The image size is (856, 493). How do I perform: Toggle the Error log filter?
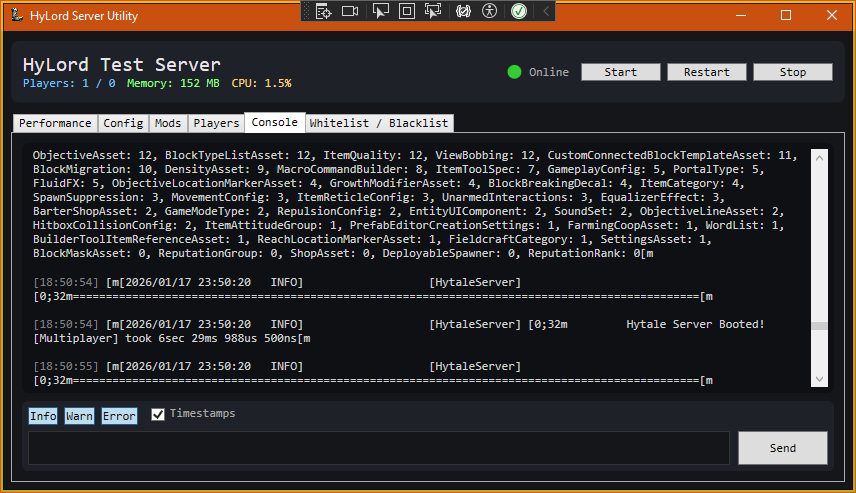(x=119, y=416)
